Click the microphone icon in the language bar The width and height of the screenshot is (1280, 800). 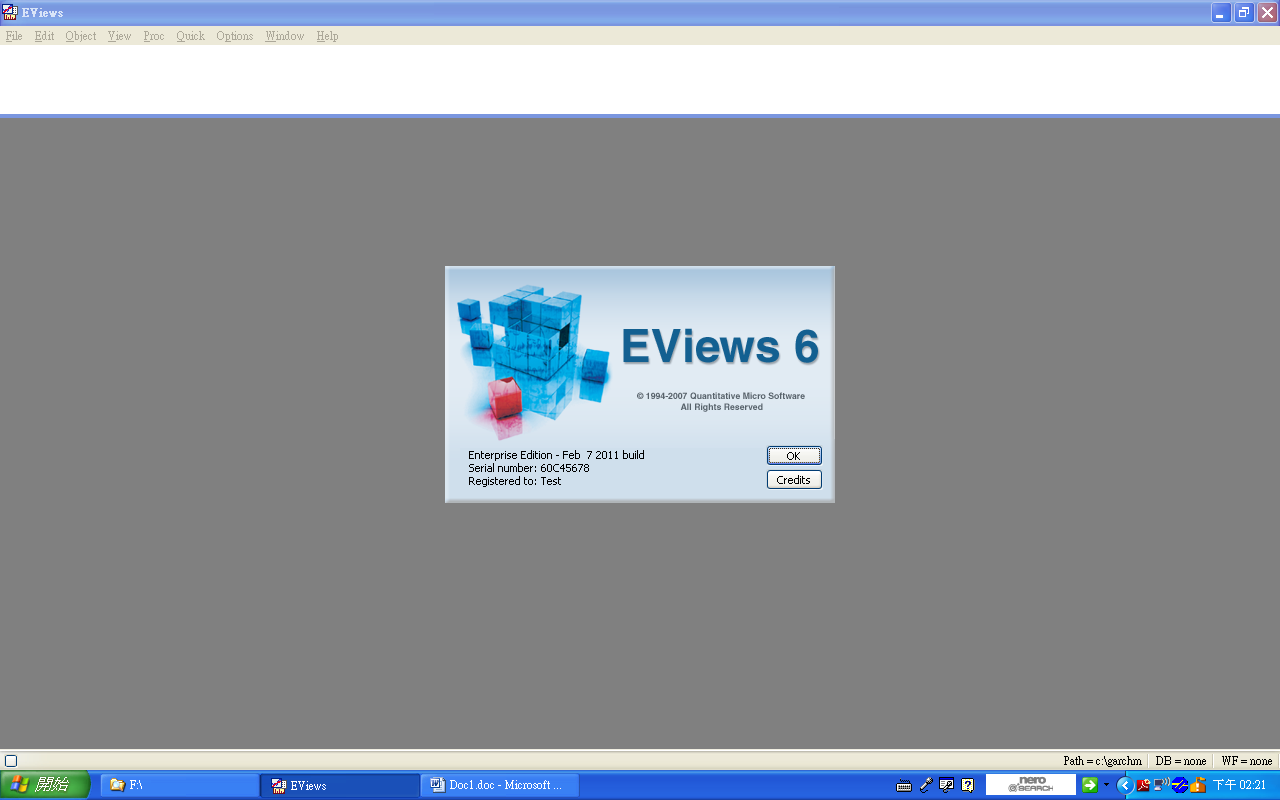coord(926,785)
